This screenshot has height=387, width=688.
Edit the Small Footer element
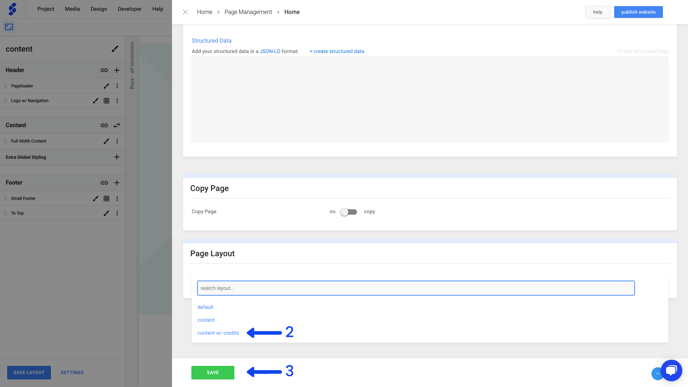click(95, 198)
